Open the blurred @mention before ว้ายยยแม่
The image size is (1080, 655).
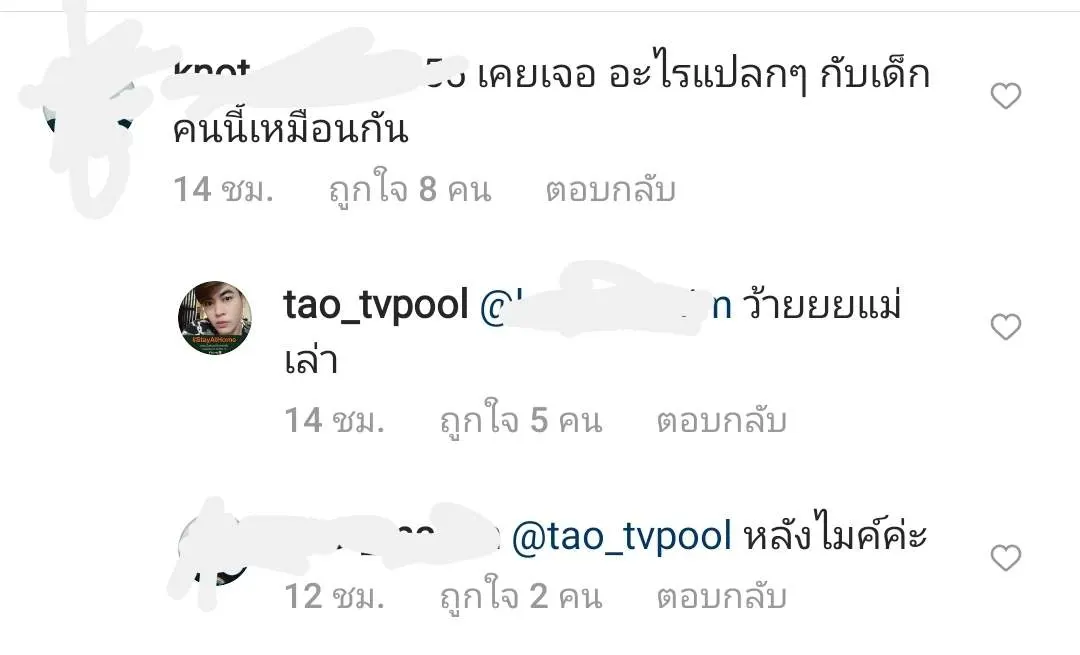tap(605, 304)
